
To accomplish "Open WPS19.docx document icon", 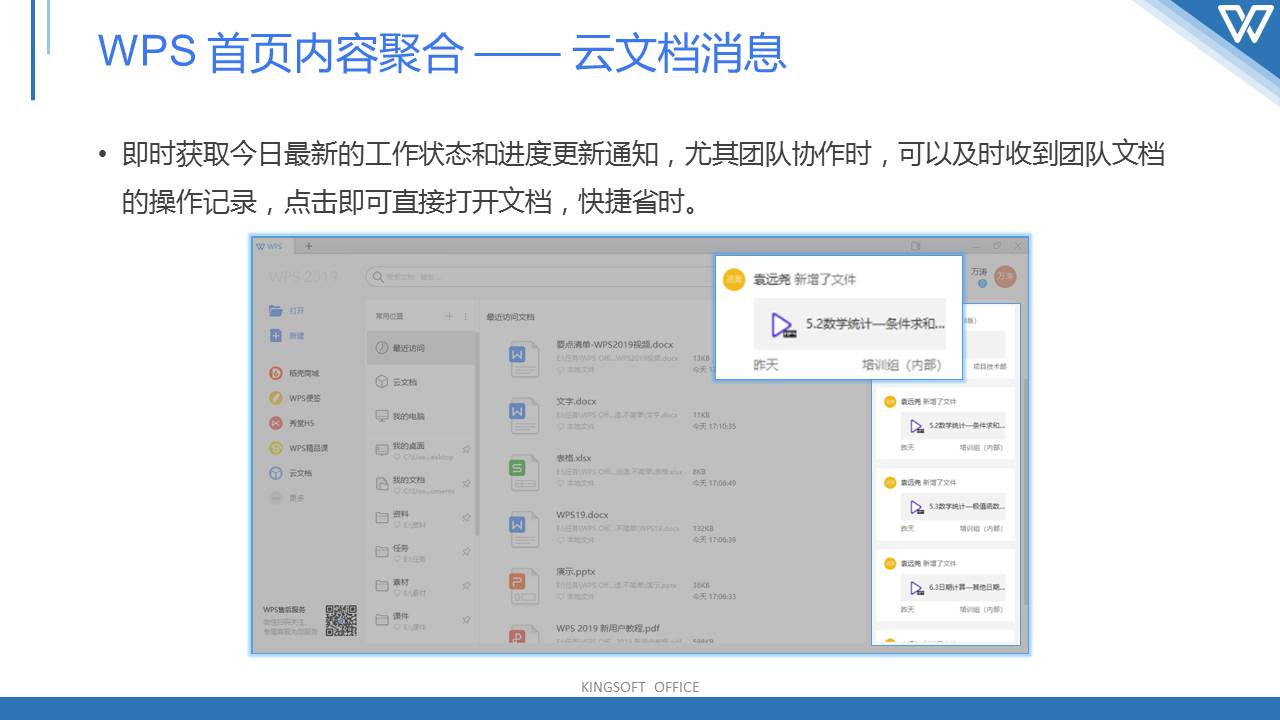I will tap(524, 528).
